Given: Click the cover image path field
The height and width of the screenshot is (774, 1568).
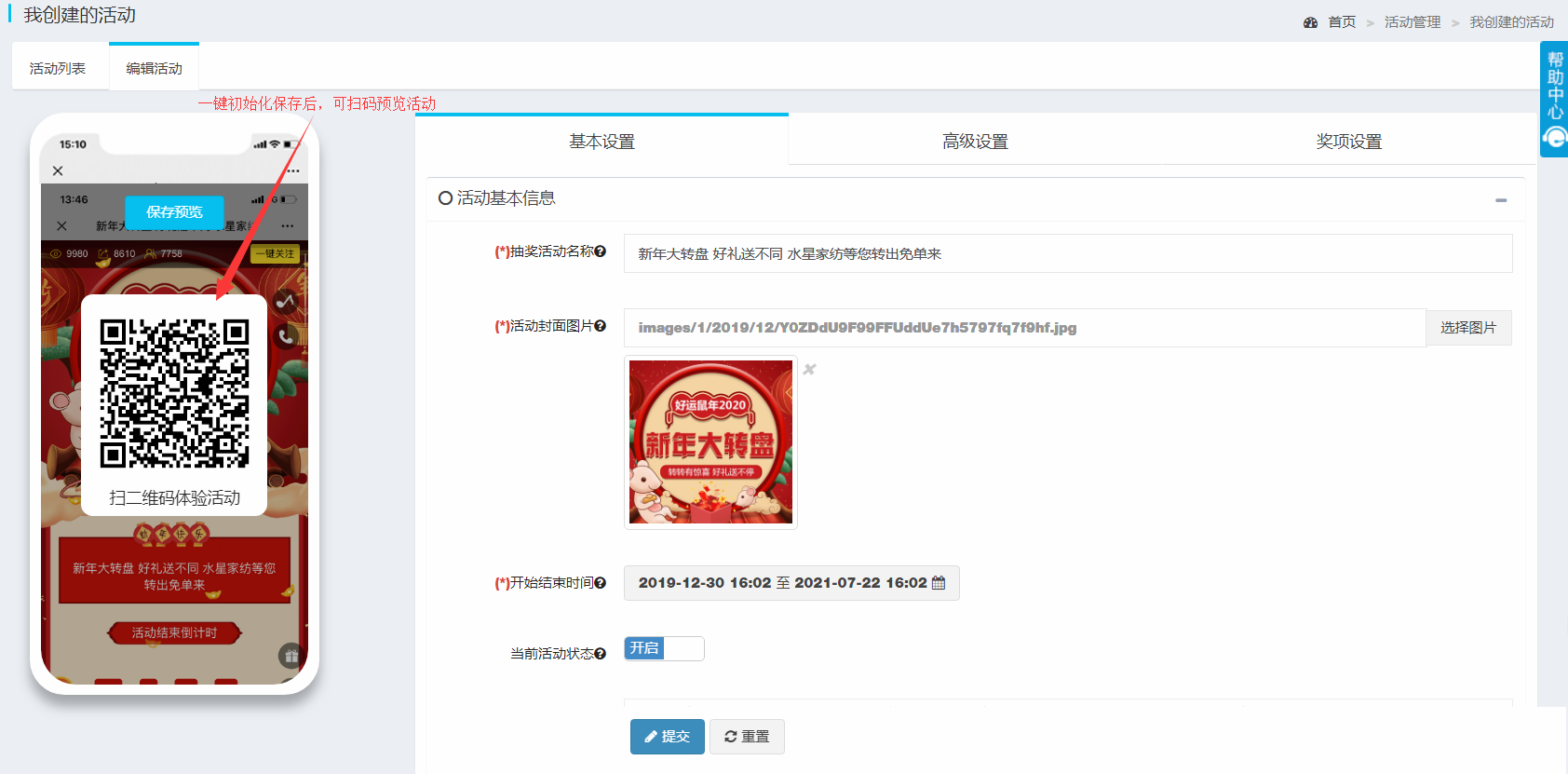Looking at the screenshot, I should (1024, 328).
